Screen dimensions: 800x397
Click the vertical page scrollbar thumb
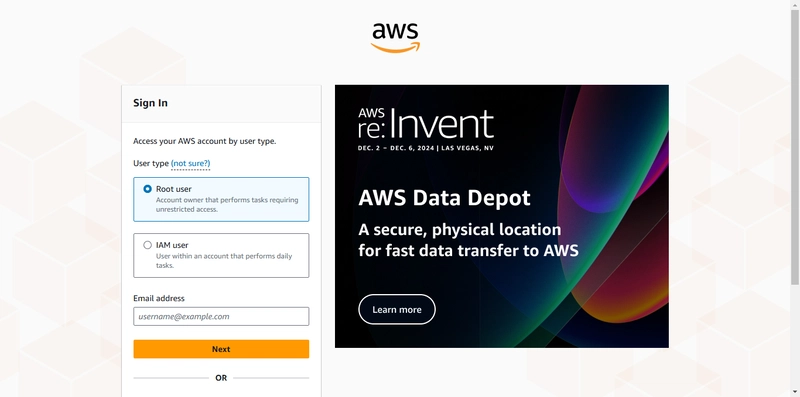pos(795,147)
